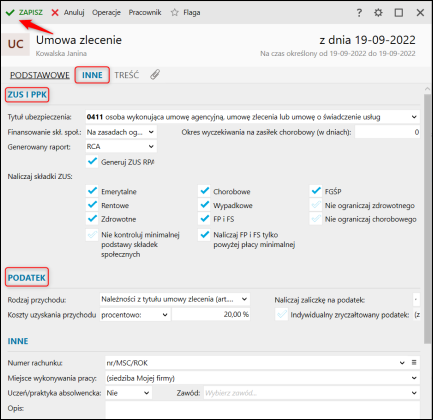The height and width of the screenshot is (420, 433).
Task: Click the Flaga star icon
Action: point(175,13)
